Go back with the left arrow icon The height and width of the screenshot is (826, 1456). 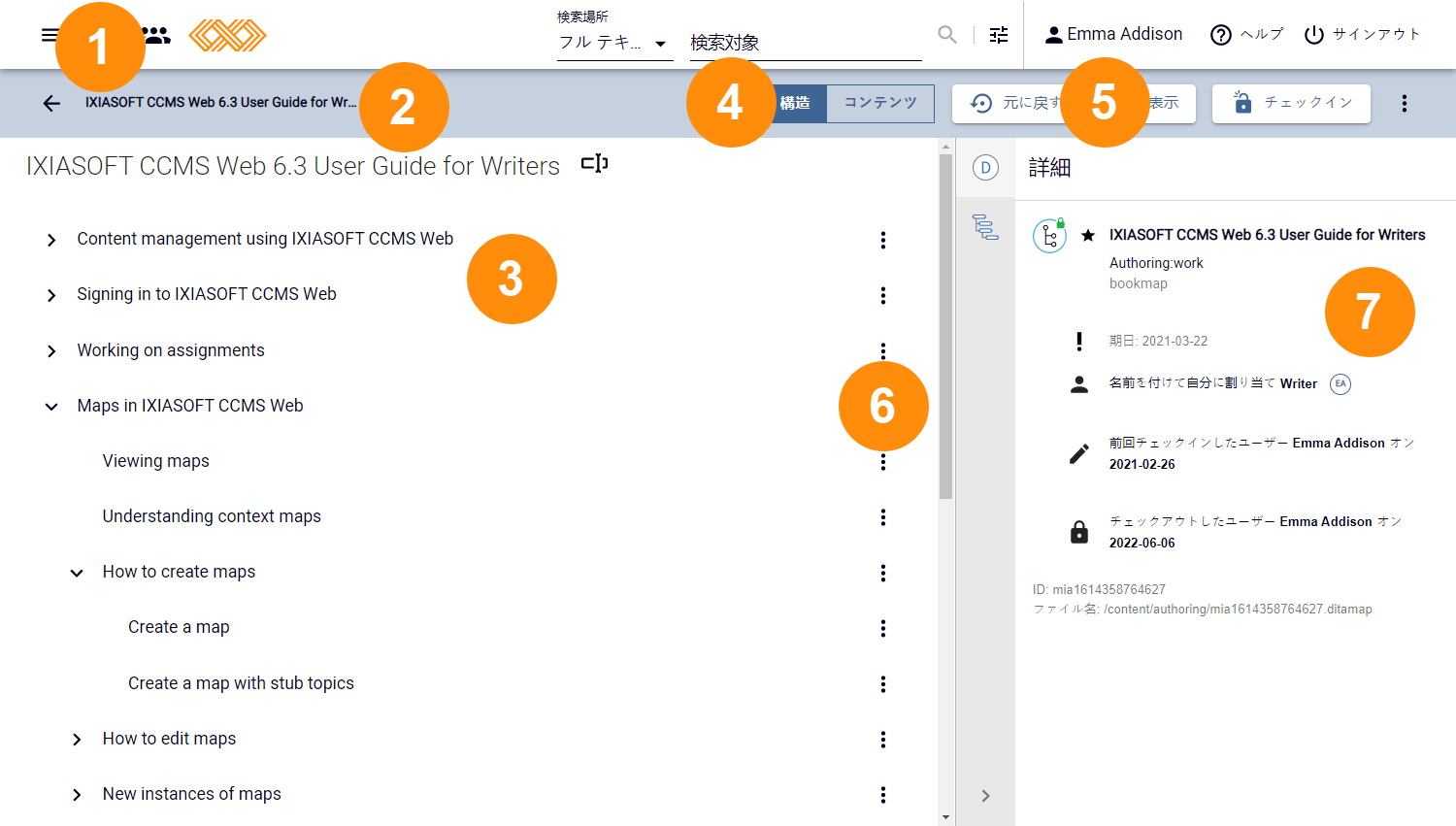[x=51, y=103]
